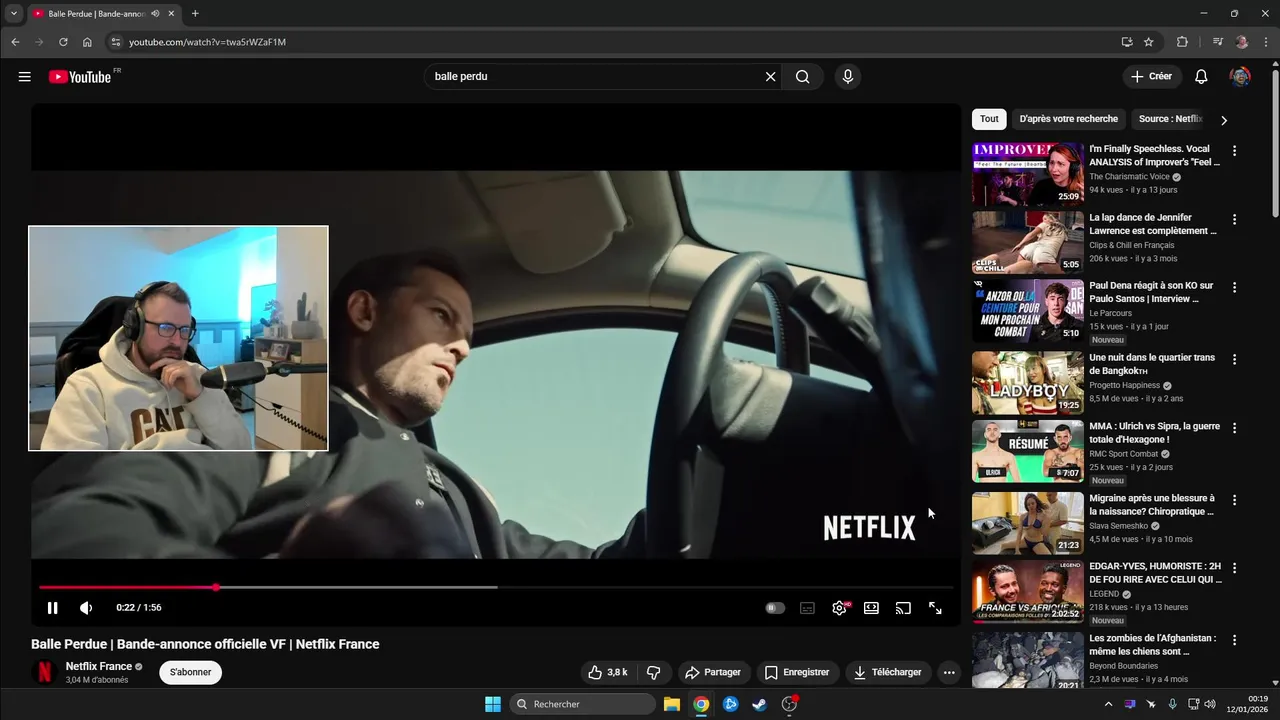Click the browser address bar URL
Viewport: 1280px width, 720px height.
pos(207,42)
